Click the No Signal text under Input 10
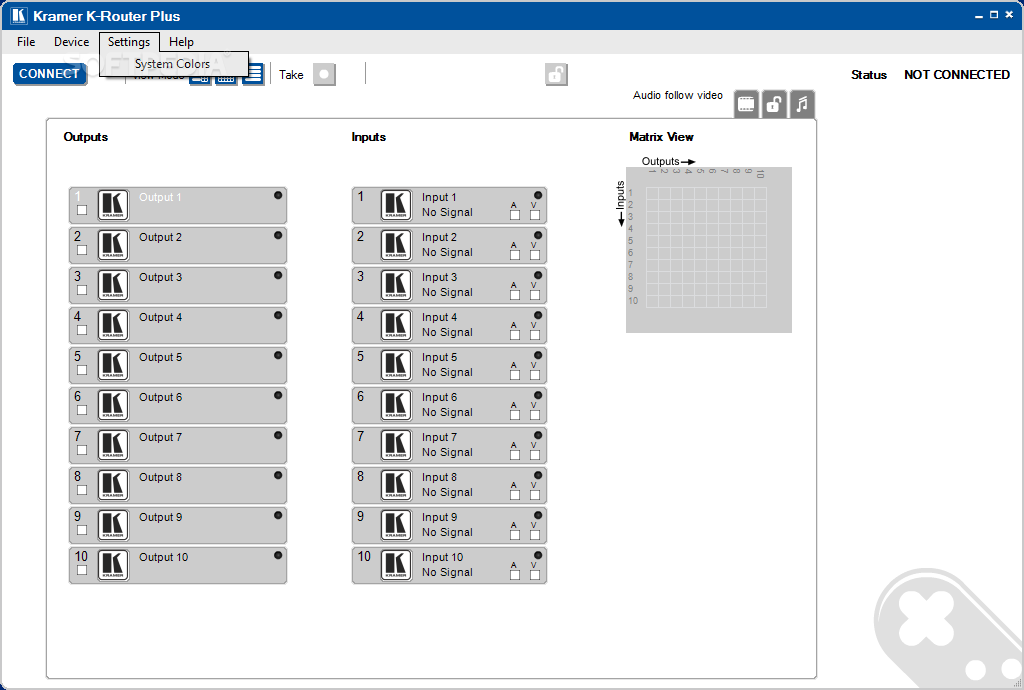The height and width of the screenshot is (690, 1024). pos(447,572)
